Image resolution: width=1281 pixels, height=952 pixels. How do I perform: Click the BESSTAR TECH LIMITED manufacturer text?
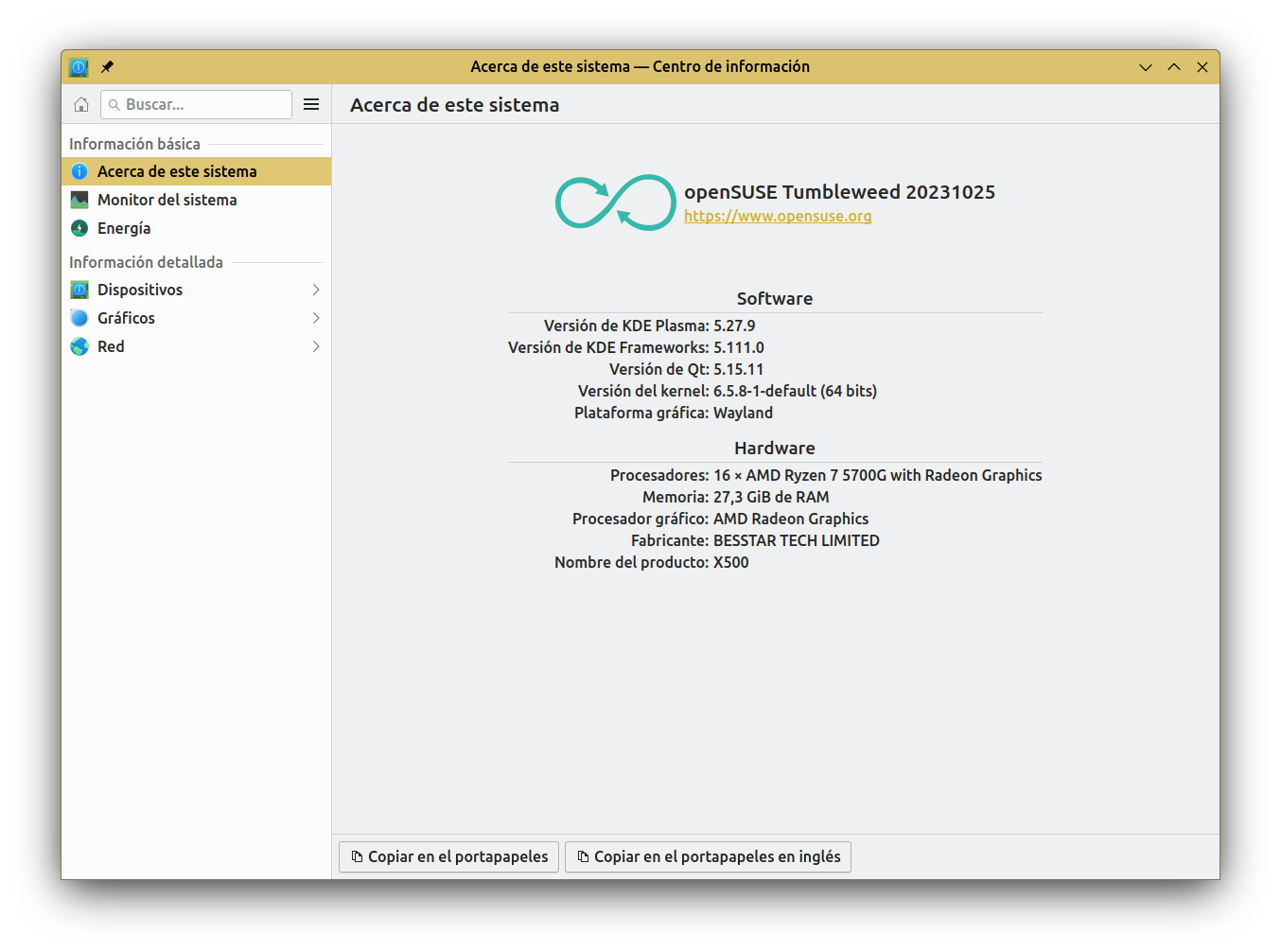tap(797, 540)
